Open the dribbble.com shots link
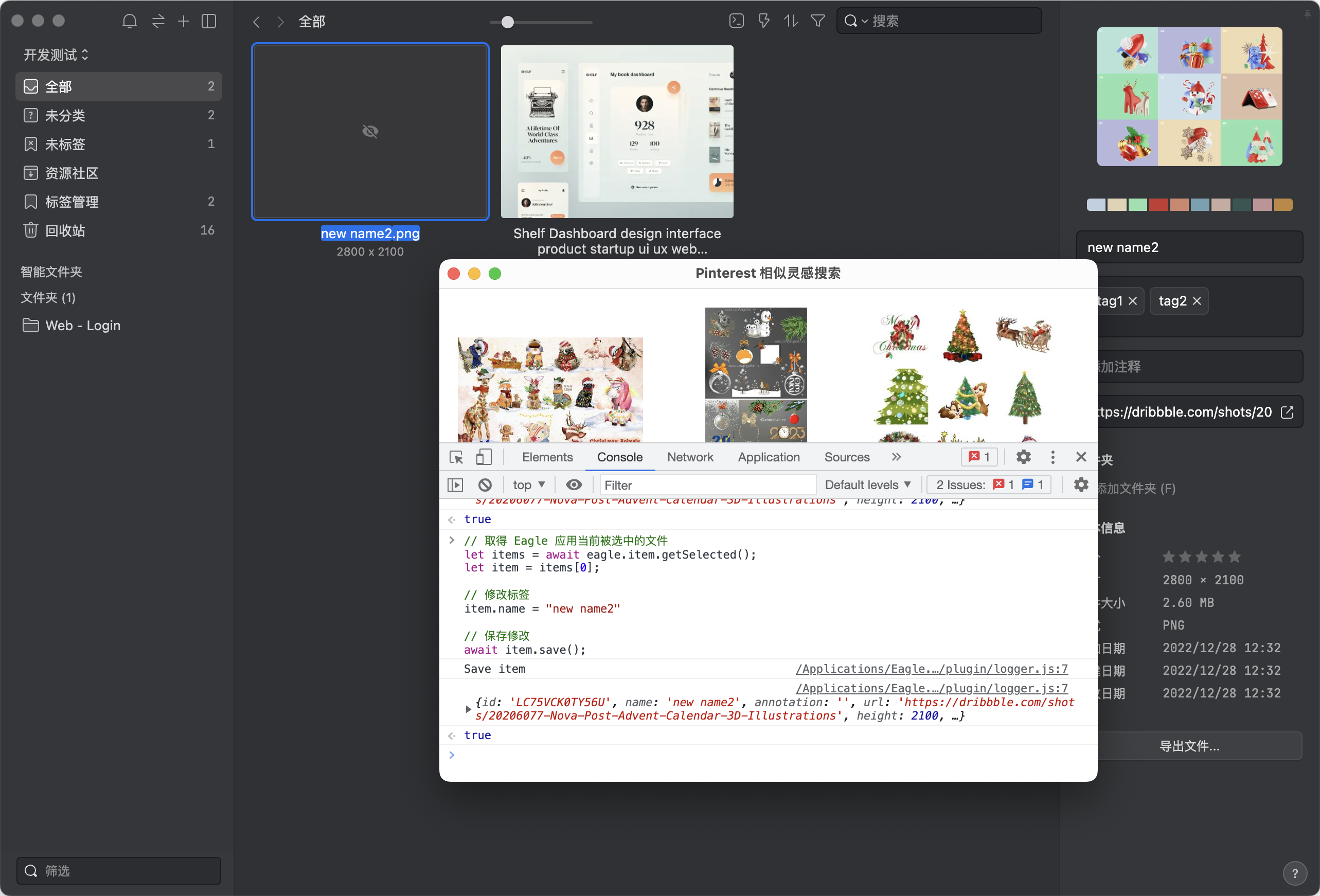The height and width of the screenshot is (896, 1320). [x=1287, y=411]
